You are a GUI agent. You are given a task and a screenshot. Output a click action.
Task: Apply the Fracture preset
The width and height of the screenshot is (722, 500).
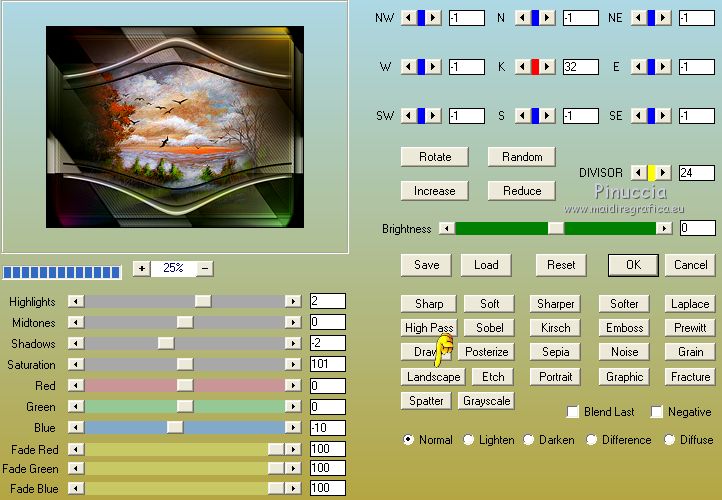click(x=690, y=377)
